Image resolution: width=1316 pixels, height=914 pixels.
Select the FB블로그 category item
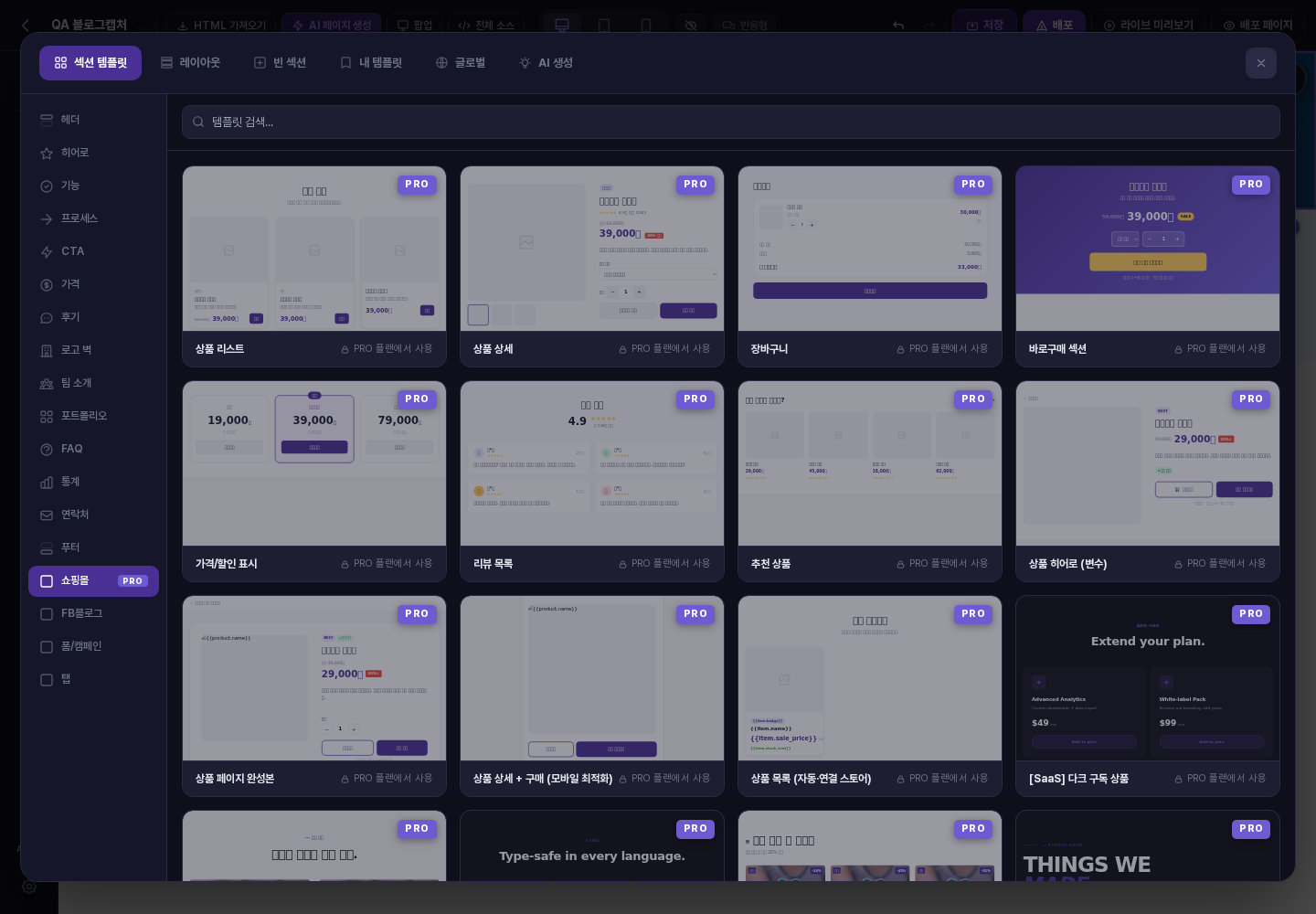(93, 613)
